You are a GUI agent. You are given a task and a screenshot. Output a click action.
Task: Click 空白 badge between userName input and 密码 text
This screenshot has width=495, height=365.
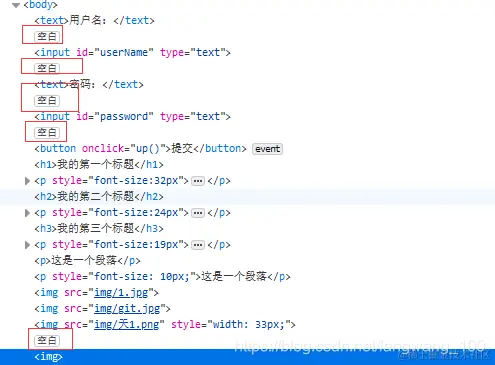[47, 68]
